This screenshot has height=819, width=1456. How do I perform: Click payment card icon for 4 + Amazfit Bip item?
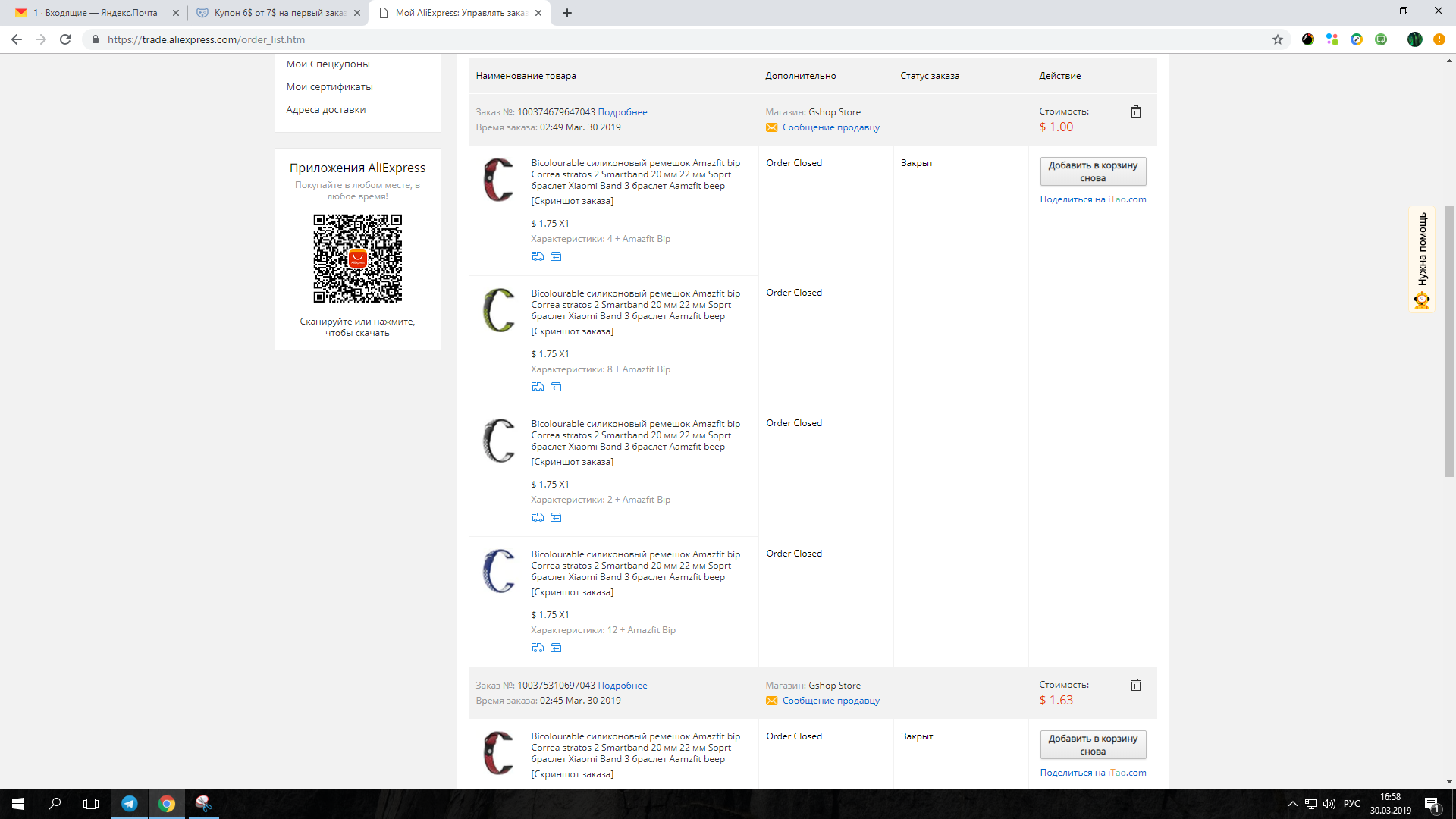556,256
